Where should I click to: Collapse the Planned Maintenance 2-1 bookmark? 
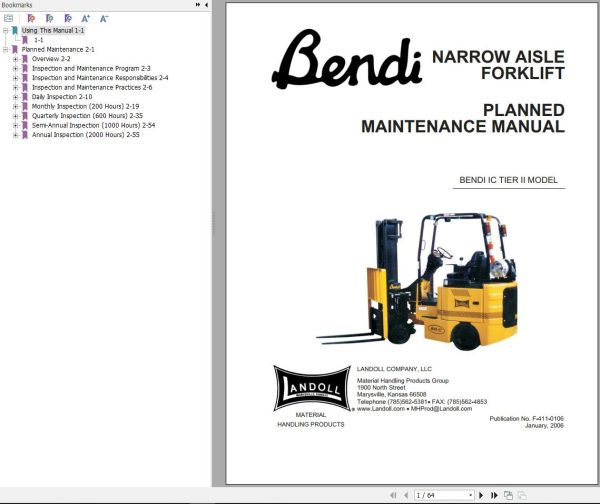pos(5,49)
